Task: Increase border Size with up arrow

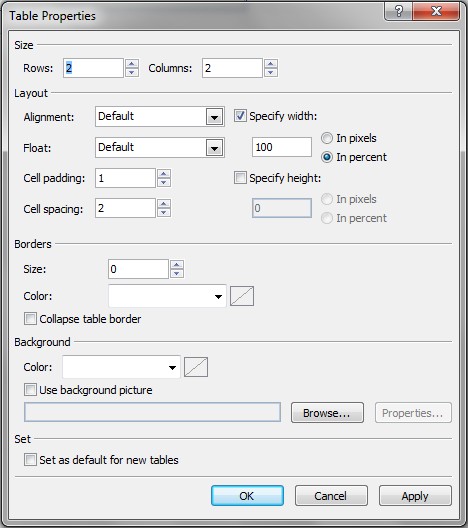Action: click(177, 265)
